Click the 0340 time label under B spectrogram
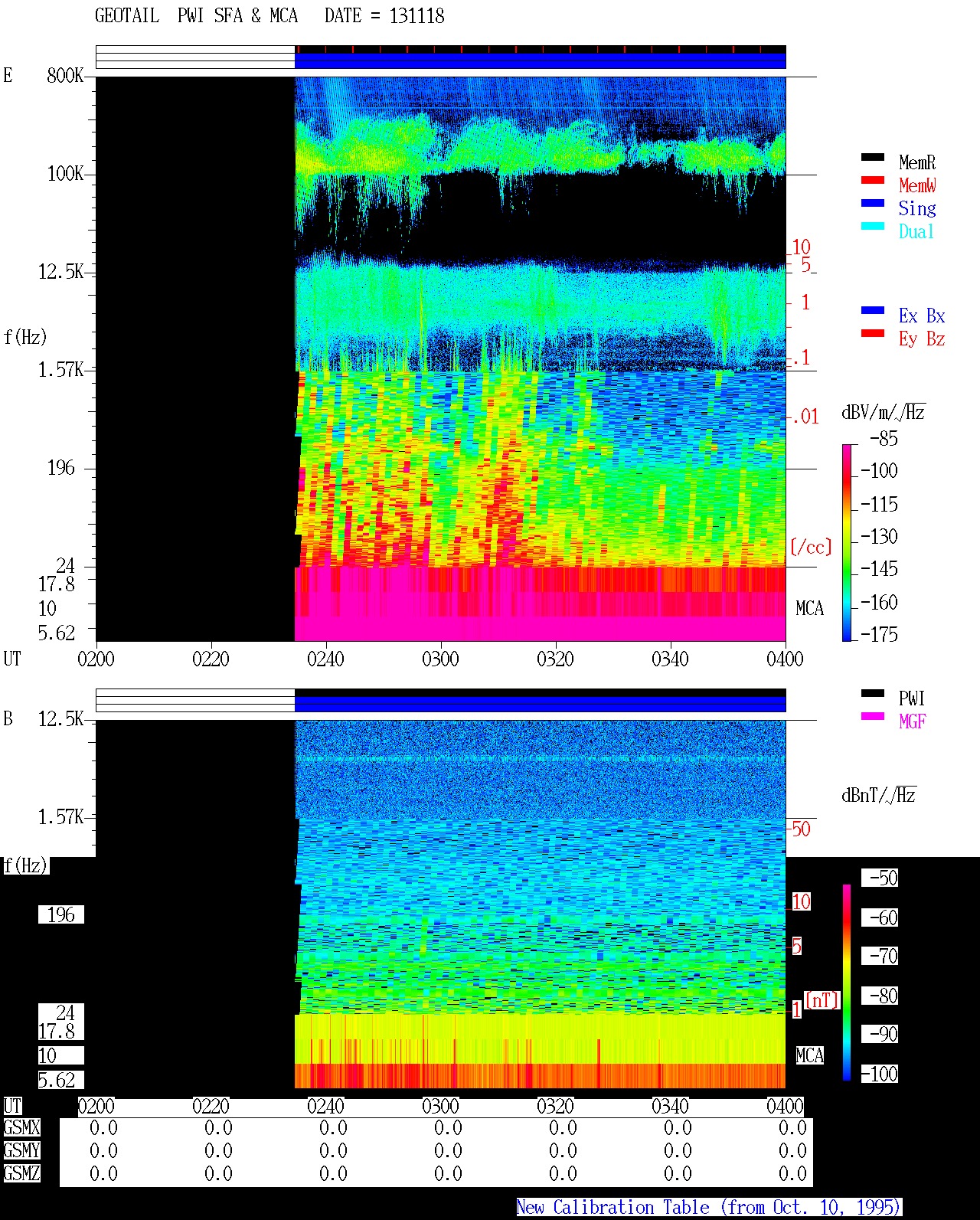Viewport: 980px width, 1220px height. point(670,1106)
